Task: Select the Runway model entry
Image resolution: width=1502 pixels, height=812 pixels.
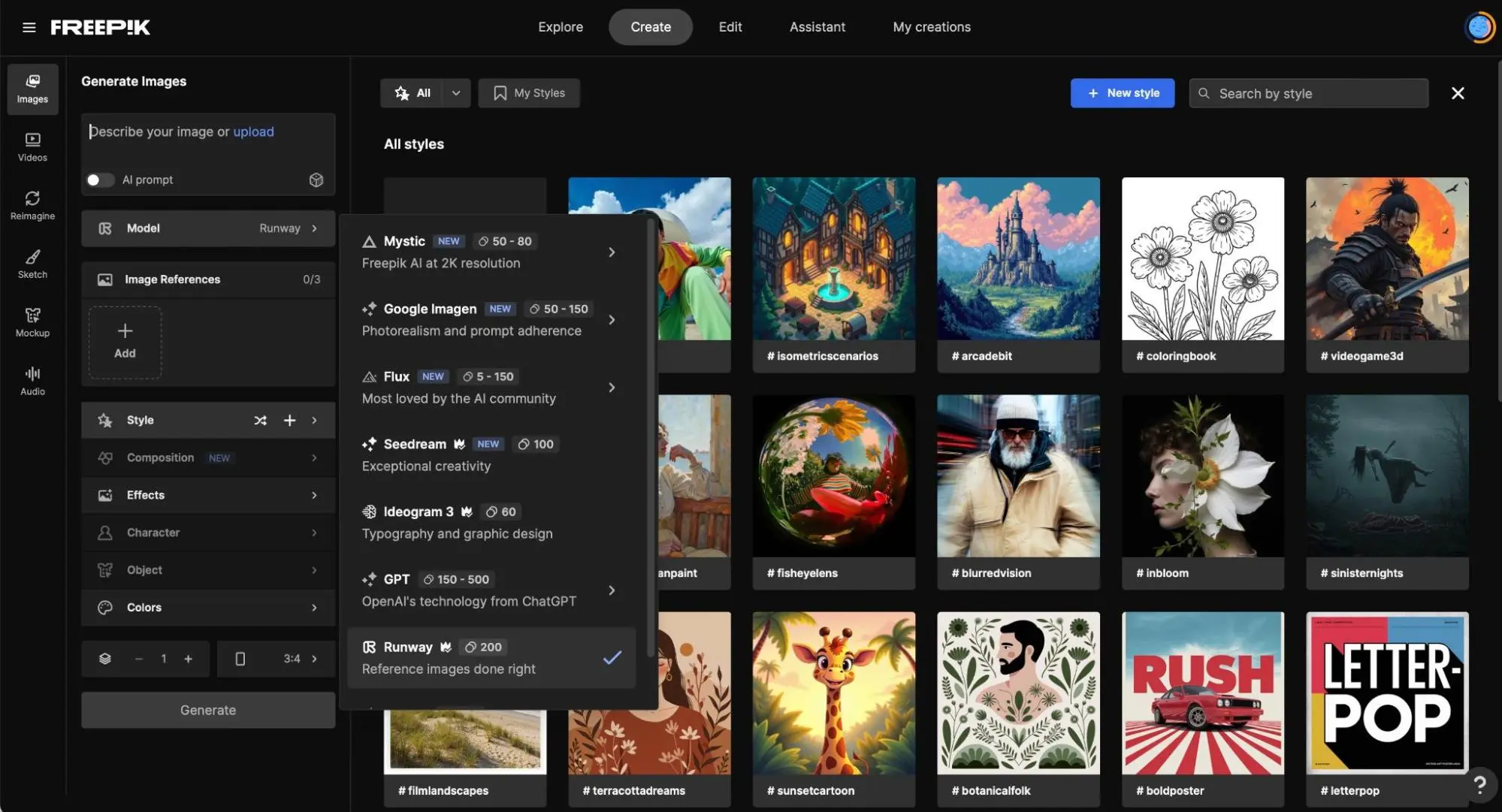Action: click(491, 658)
